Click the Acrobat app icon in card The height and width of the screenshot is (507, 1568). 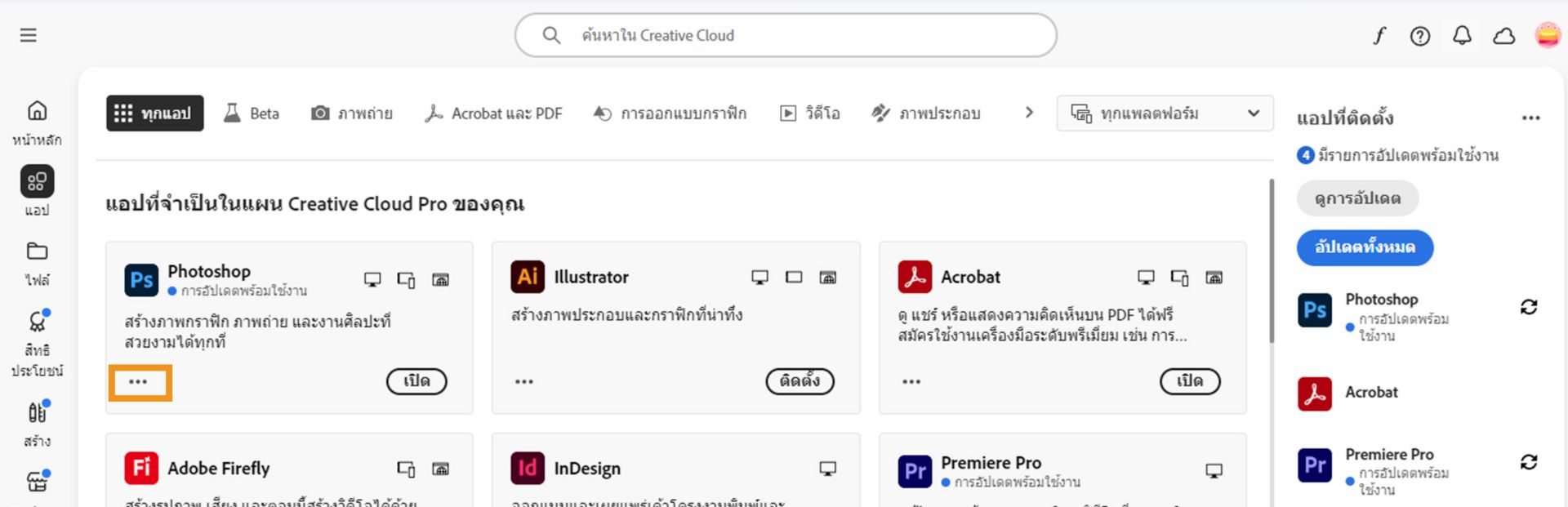pyautogui.click(x=915, y=277)
